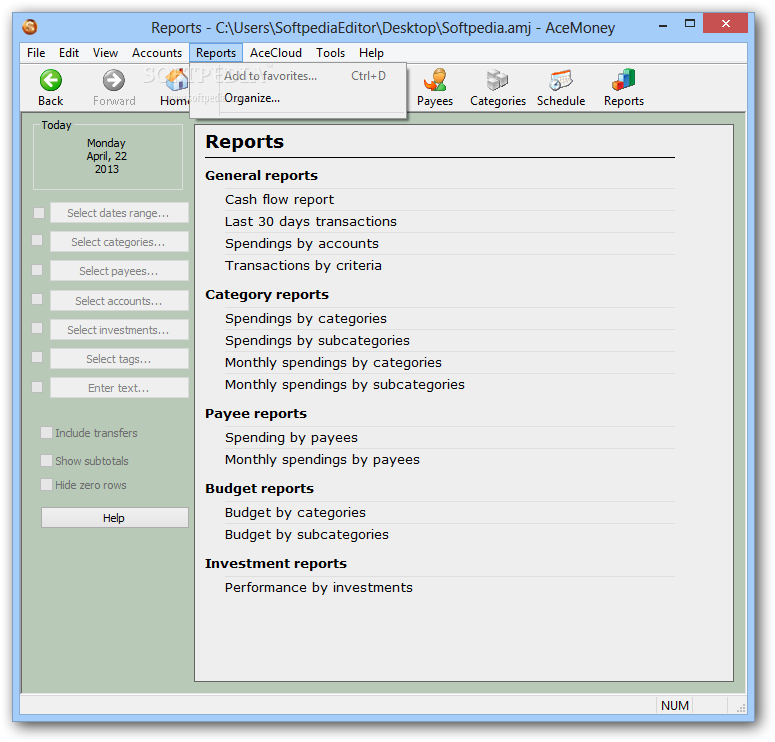Choose Add to favorites menu entry
The height and width of the screenshot is (742, 775).
[298, 76]
